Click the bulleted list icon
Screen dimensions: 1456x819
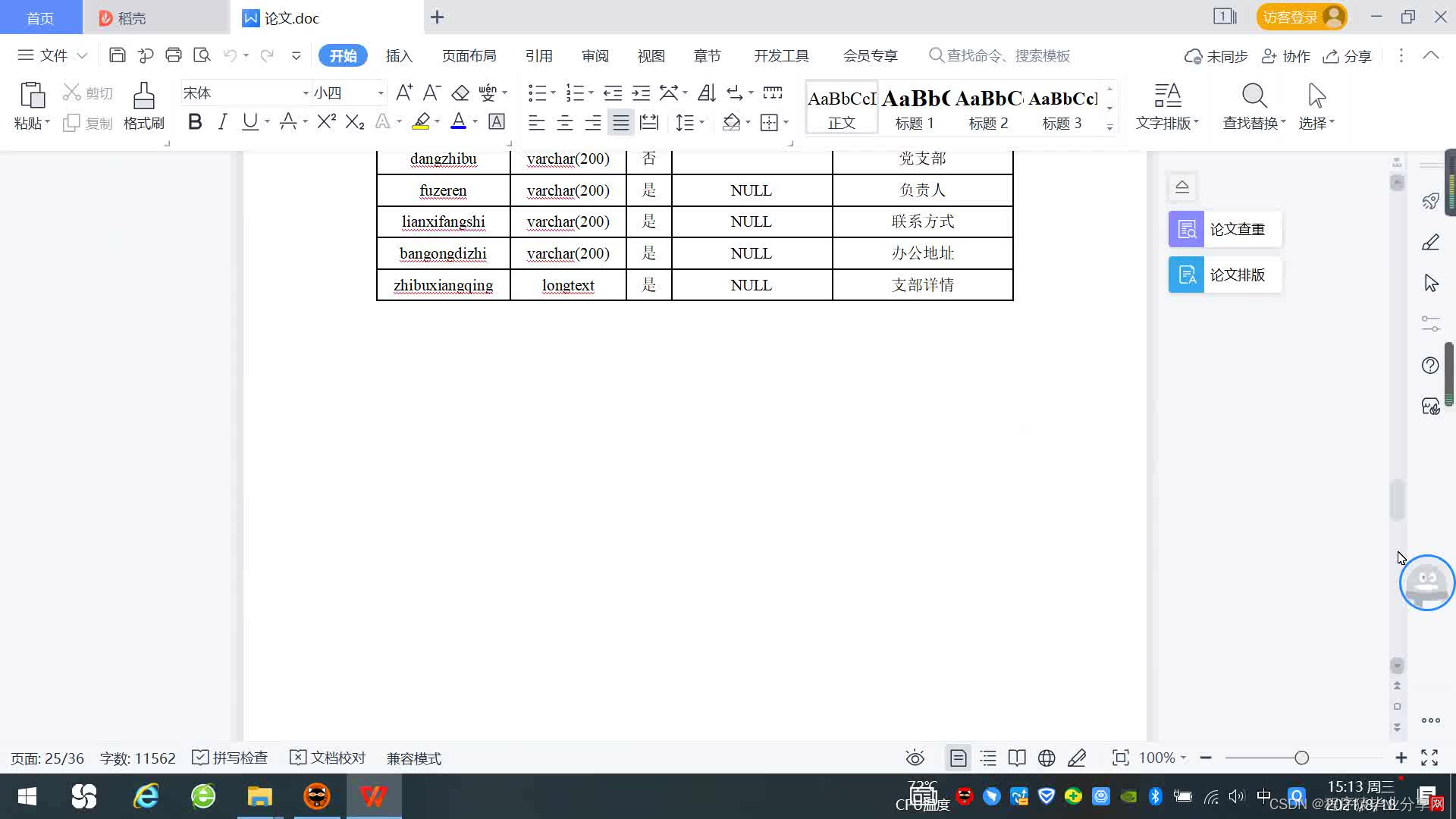click(x=537, y=93)
